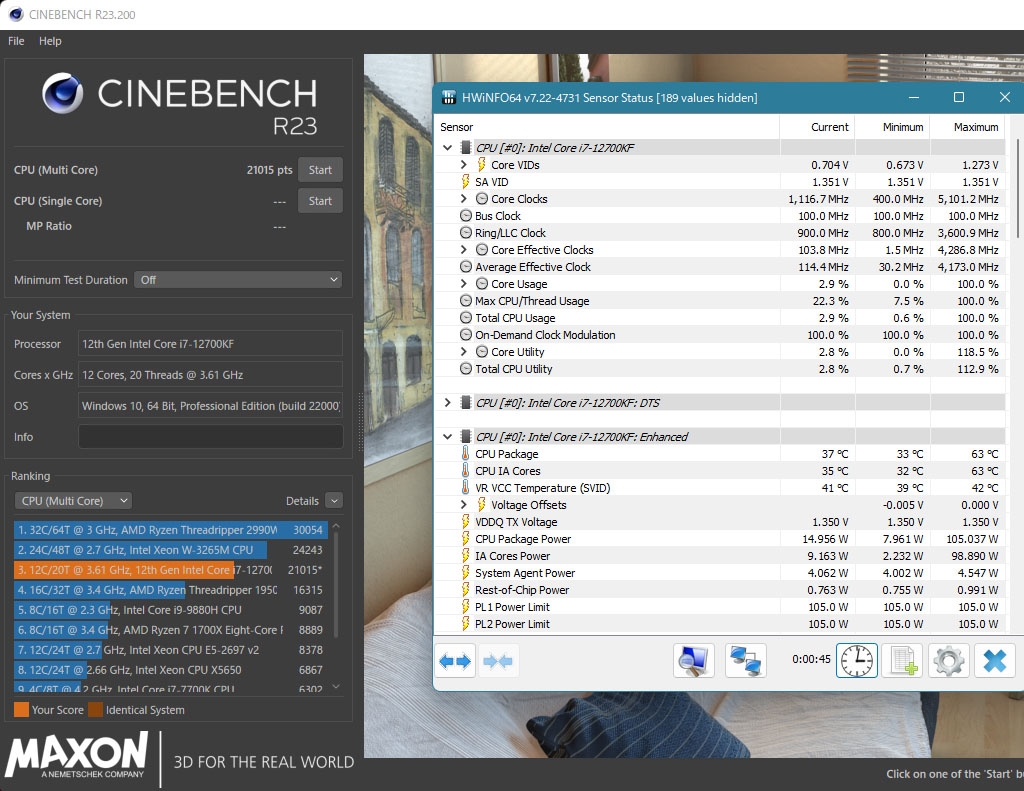The image size is (1024, 791).
Task: Select the Xeon X5650 ranking entry
Action: pos(170,670)
